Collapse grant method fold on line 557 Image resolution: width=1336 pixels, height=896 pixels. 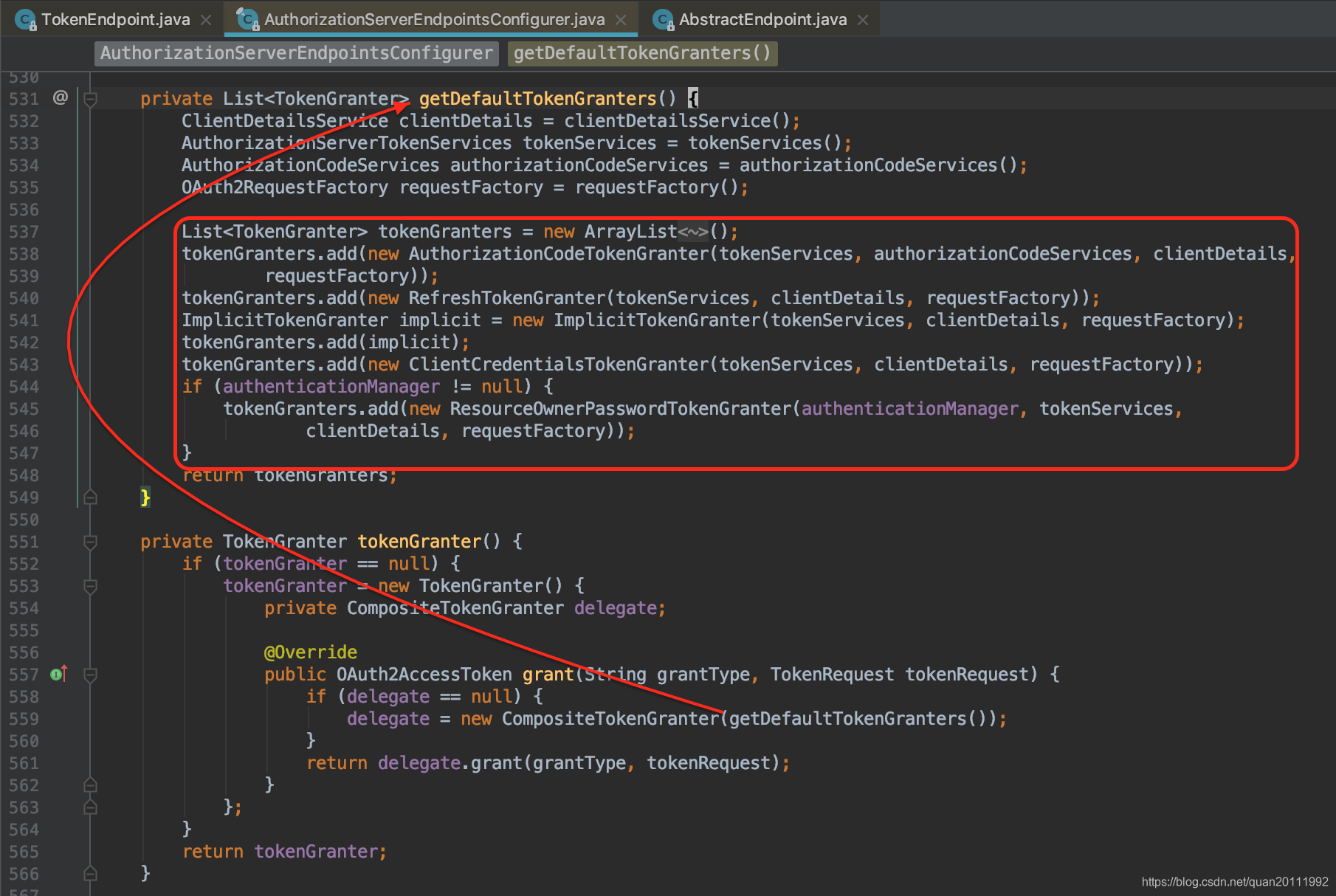(90, 675)
